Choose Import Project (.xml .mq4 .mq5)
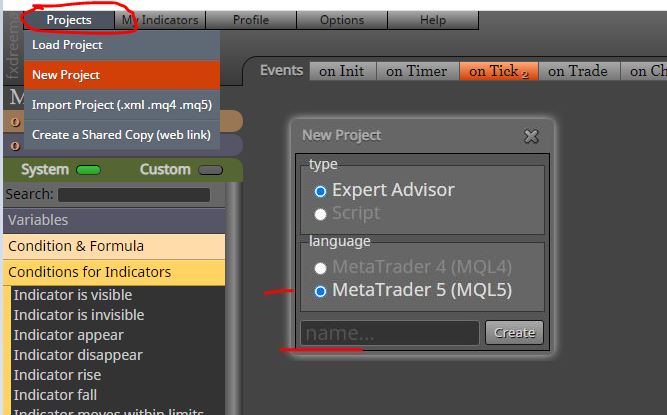This screenshot has height=415, width=667. pyautogui.click(x=122, y=105)
